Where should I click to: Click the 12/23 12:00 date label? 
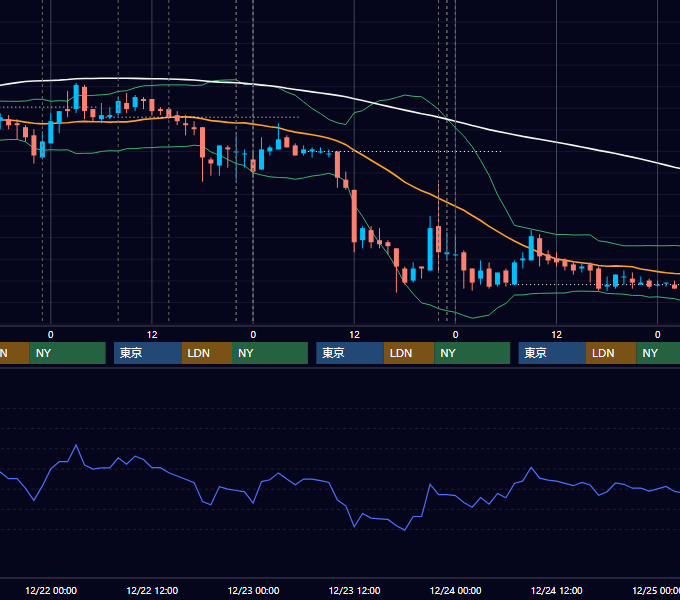354,590
